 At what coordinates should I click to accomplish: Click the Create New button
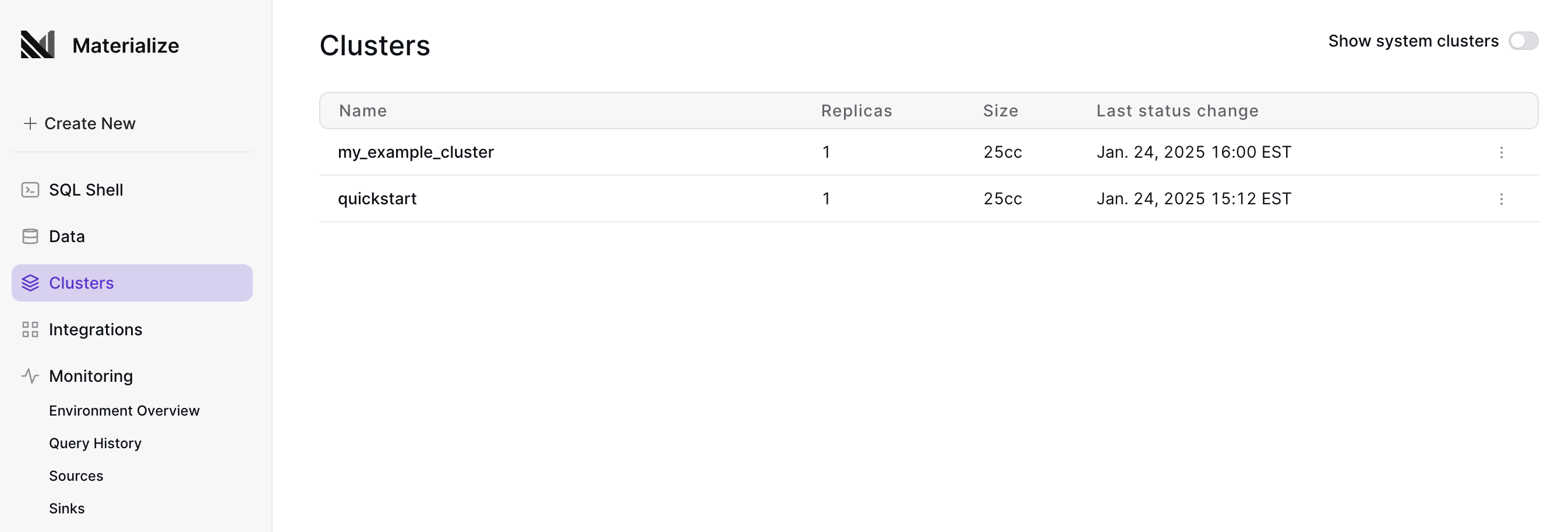coord(80,123)
